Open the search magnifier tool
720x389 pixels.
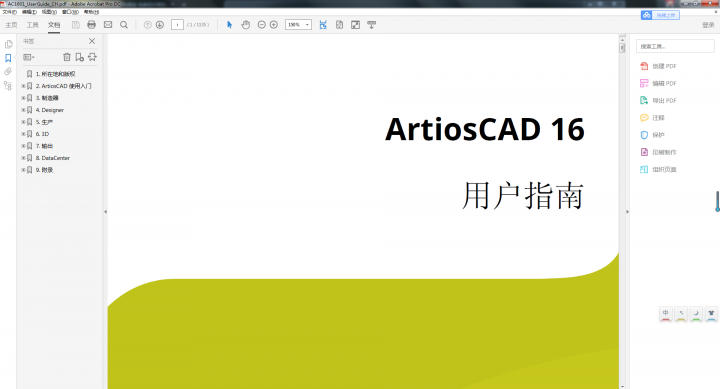(124, 25)
